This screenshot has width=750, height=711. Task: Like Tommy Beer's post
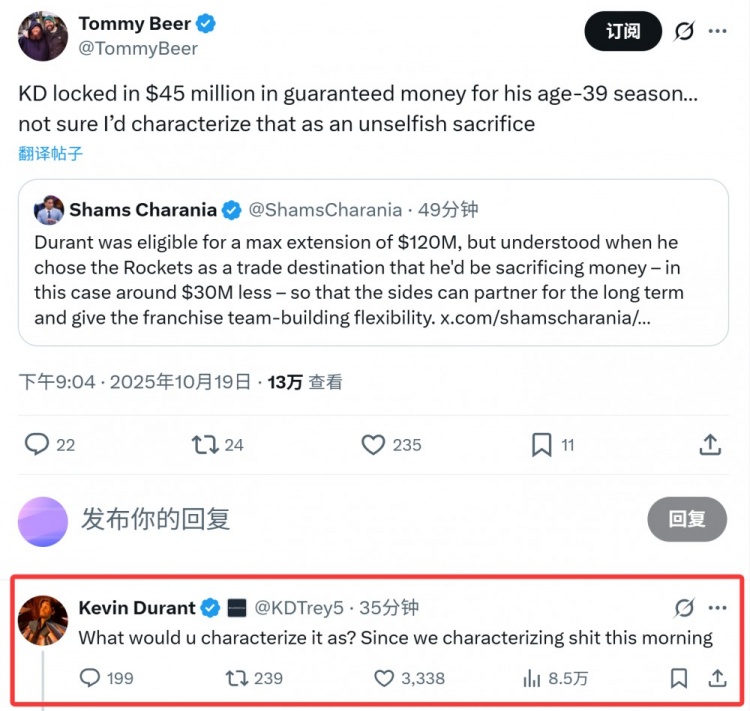pos(373,444)
